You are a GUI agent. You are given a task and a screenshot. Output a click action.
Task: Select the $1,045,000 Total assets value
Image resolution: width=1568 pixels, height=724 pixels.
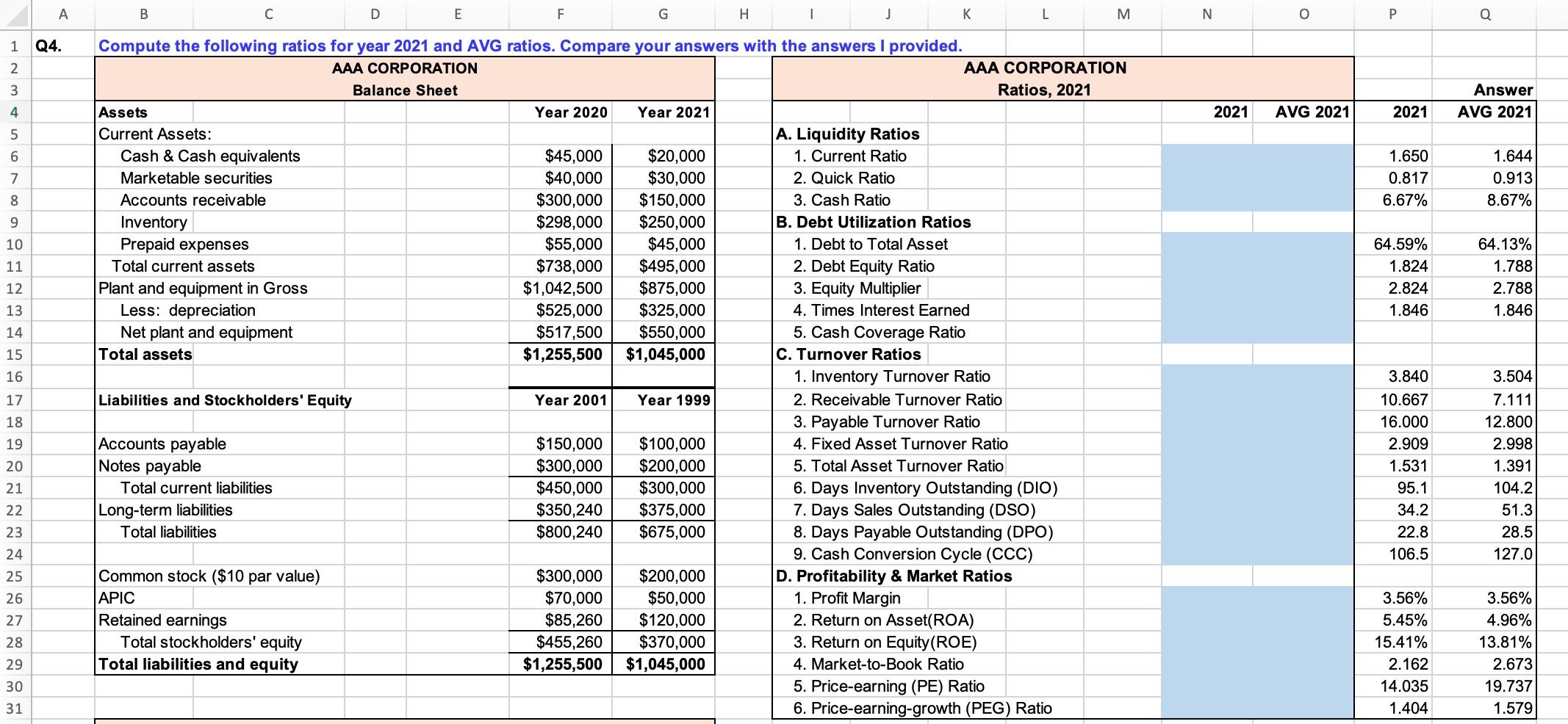[x=663, y=354]
